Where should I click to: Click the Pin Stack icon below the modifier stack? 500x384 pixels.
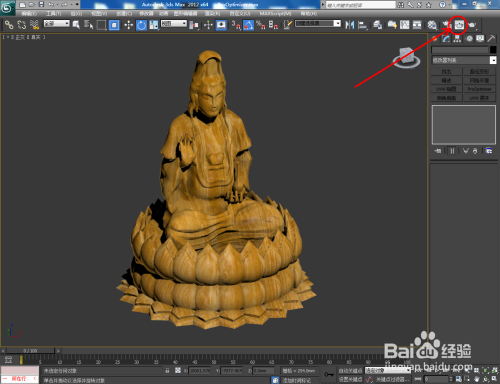coord(438,151)
